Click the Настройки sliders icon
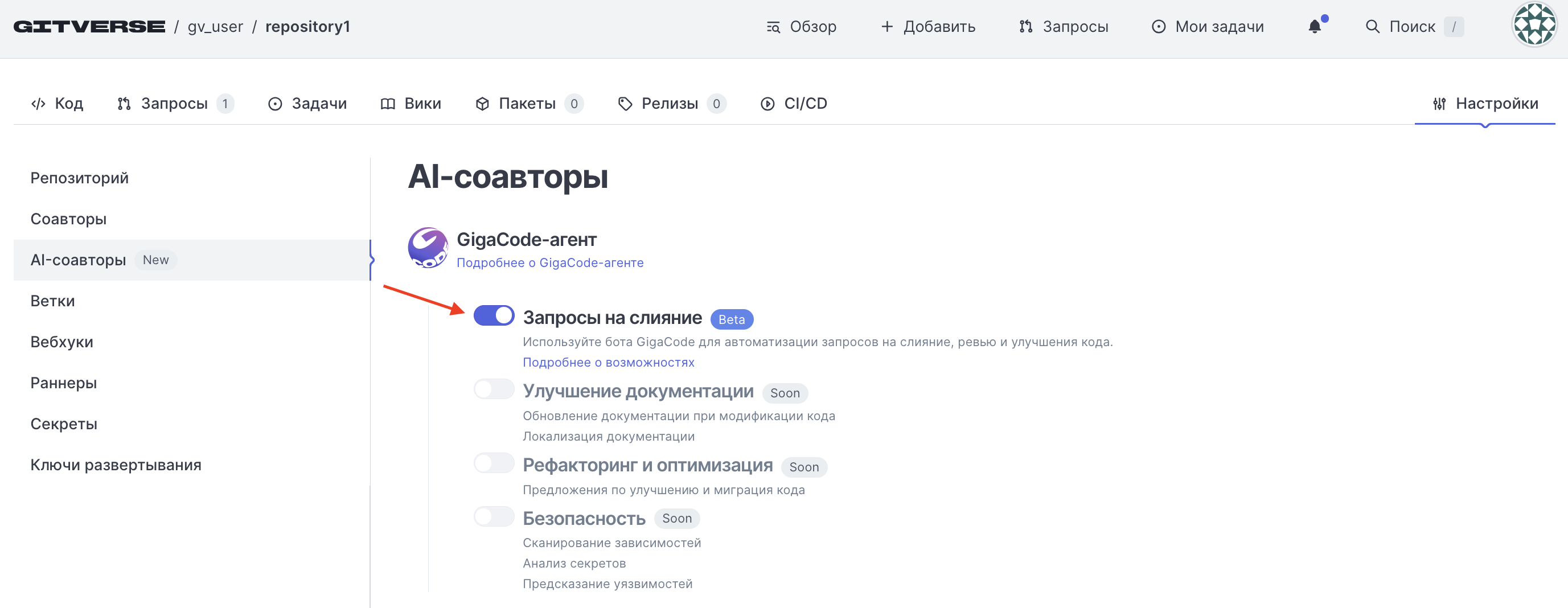Screen dimensions: 1568x608 coord(1439,104)
